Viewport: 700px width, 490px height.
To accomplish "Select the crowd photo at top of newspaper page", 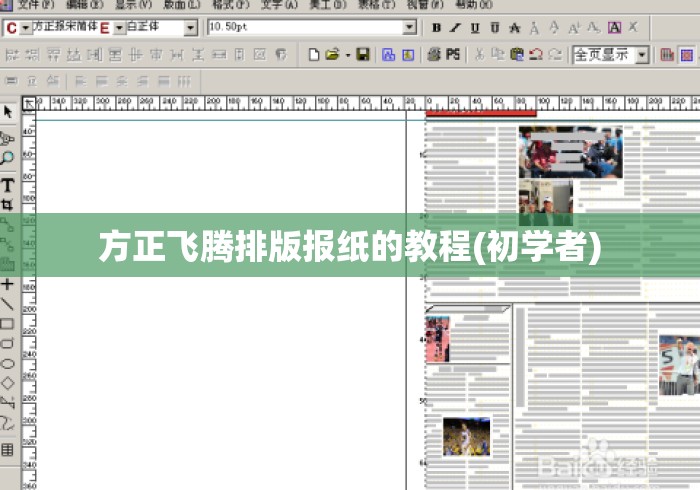I will pyautogui.click(x=570, y=152).
